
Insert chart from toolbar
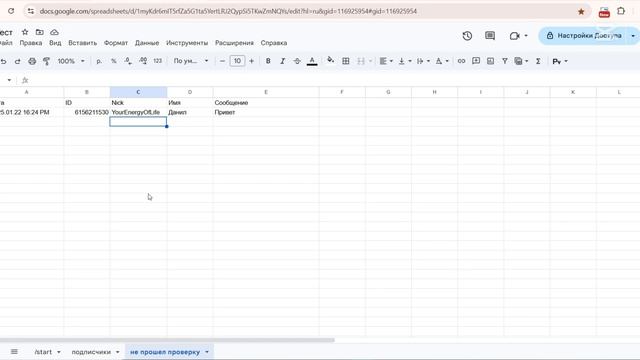pos(490,61)
